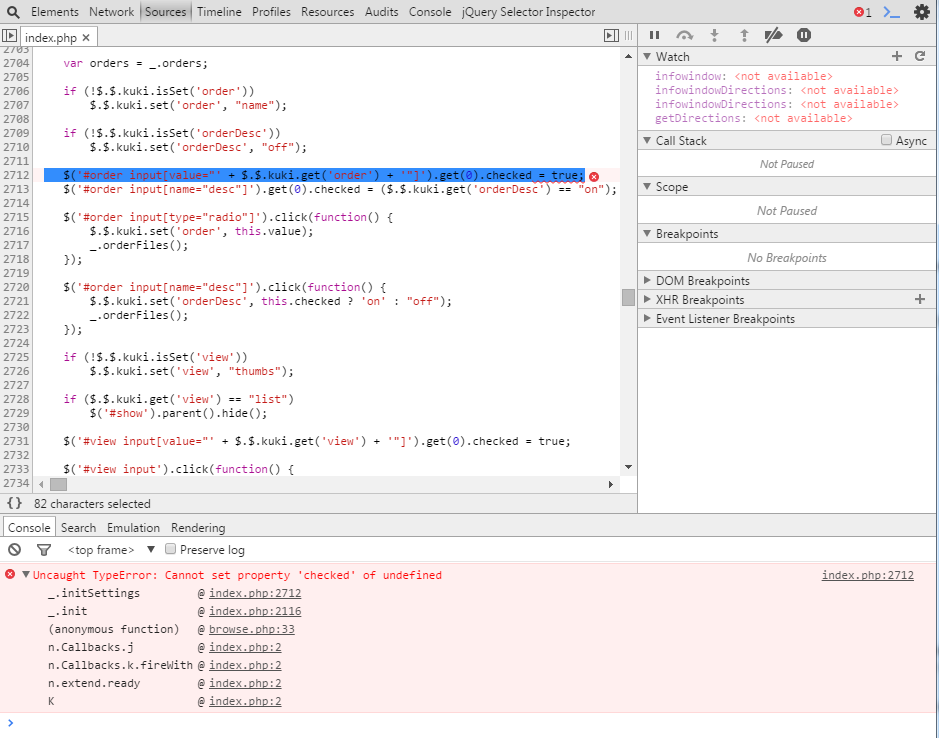
Task: Deactivate all breakpoints
Action: pos(773,35)
